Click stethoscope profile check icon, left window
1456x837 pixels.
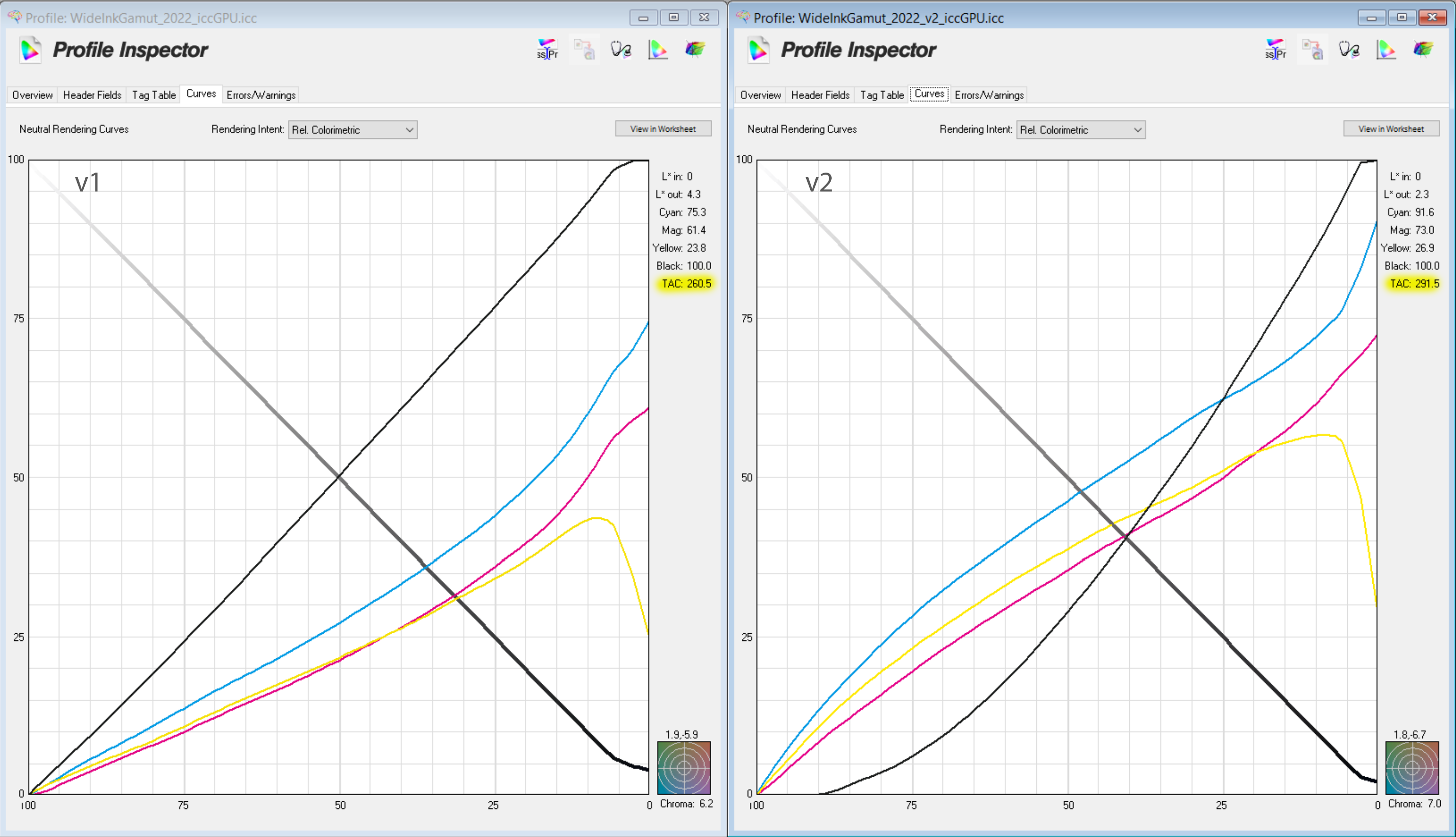pyautogui.click(x=621, y=50)
